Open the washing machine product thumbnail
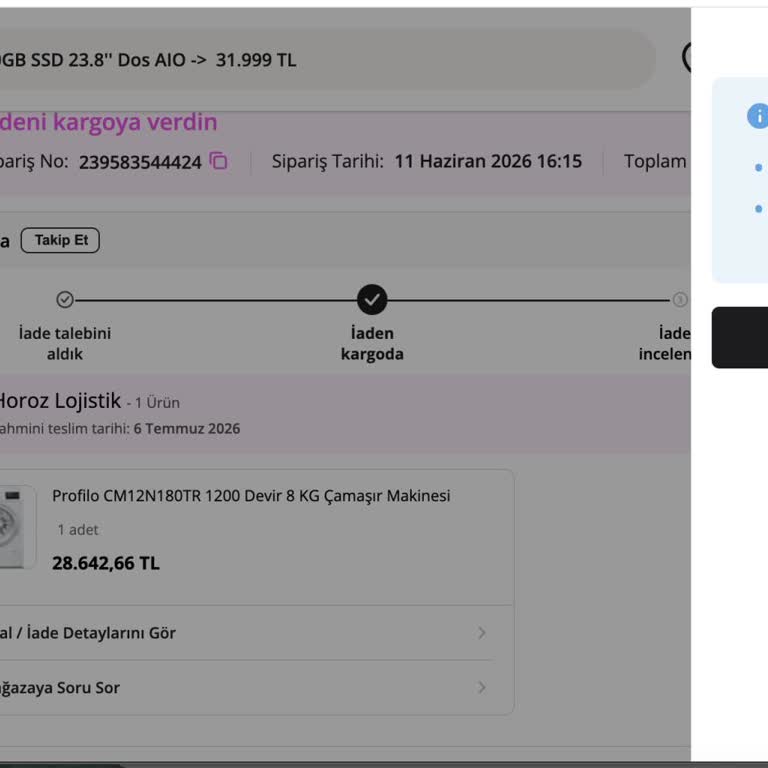768x768 pixels. [17, 527]
